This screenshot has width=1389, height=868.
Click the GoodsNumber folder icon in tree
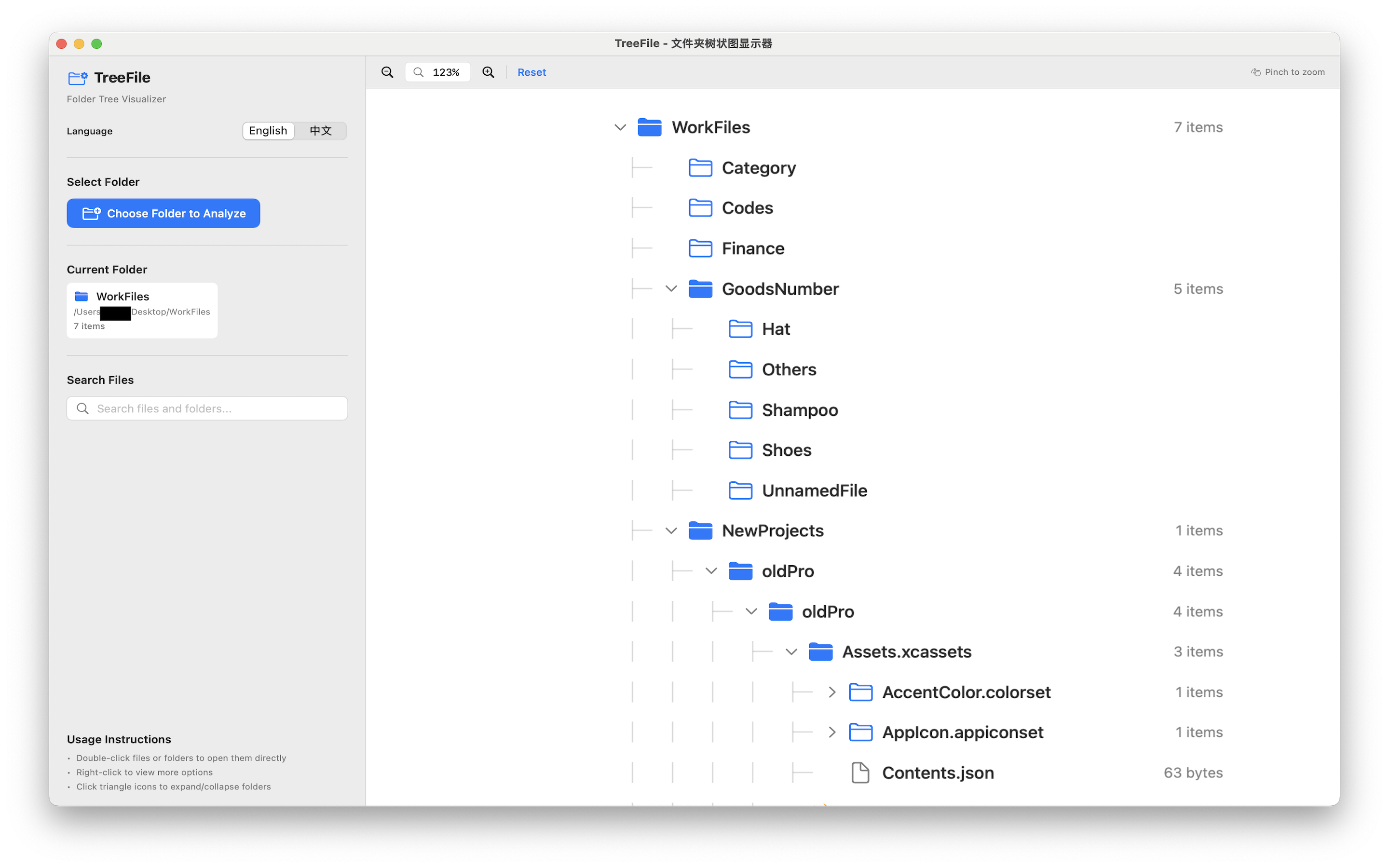tap(701, 289)
